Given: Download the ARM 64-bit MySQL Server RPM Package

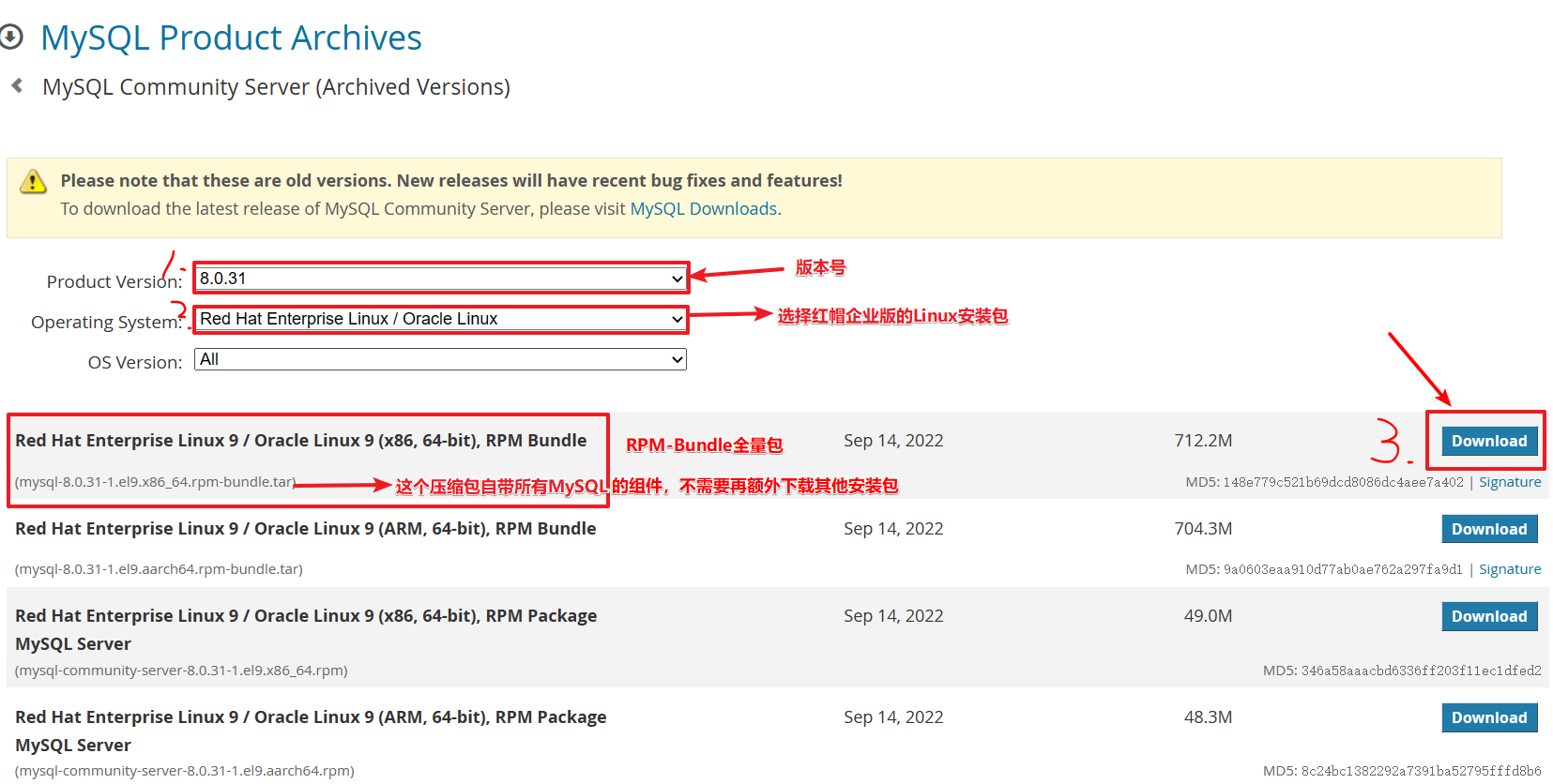Looking at the screenshot, I should click(1489, 717).
